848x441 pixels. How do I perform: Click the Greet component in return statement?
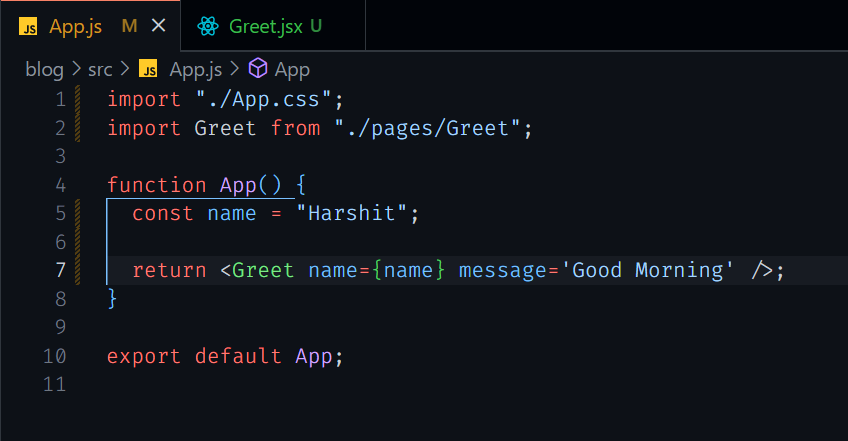point(263,270)
